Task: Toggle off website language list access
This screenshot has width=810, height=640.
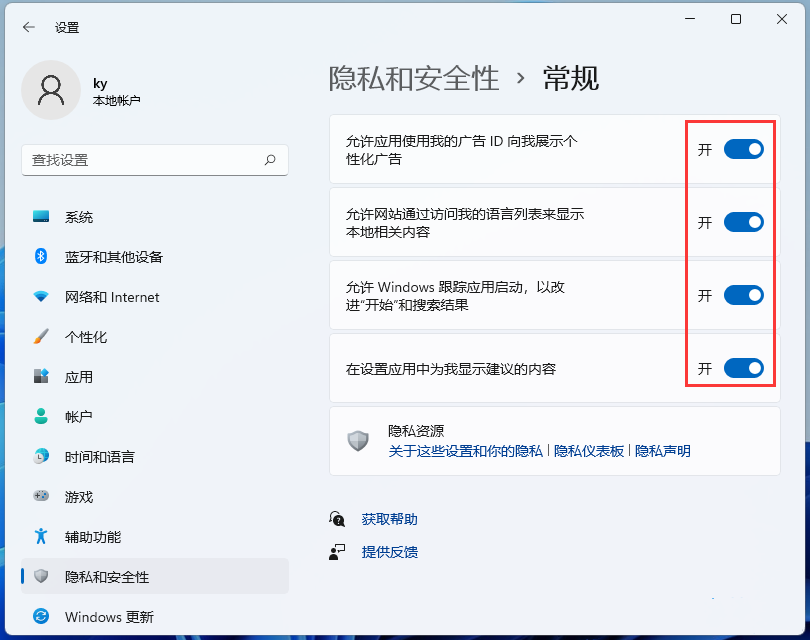Action: (x=743, y=222)
